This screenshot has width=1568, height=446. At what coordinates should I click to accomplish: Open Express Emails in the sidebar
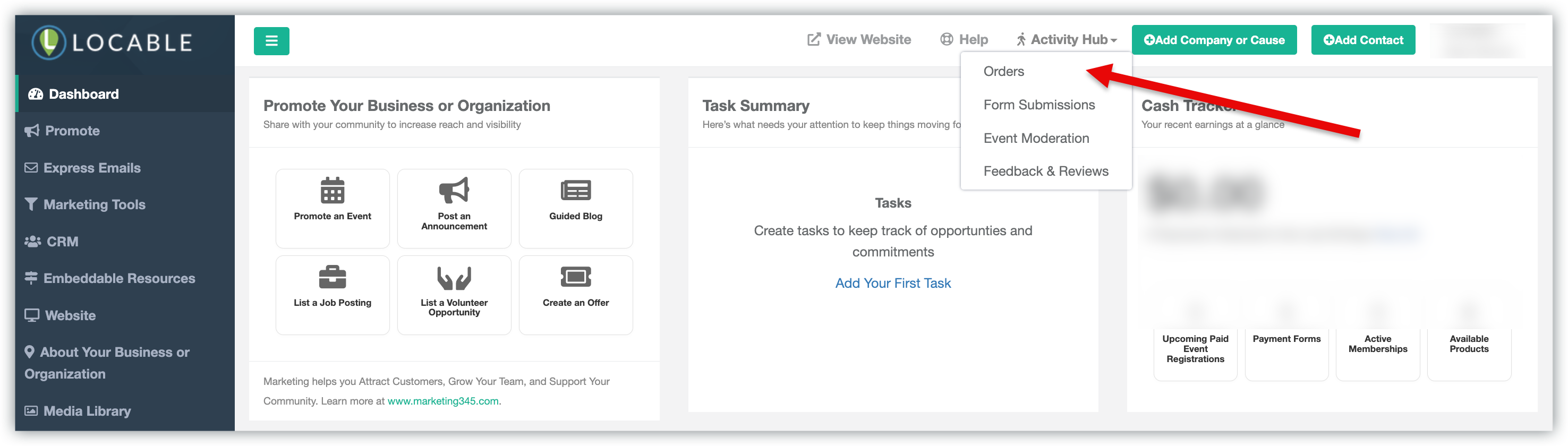tap(92, 168)
